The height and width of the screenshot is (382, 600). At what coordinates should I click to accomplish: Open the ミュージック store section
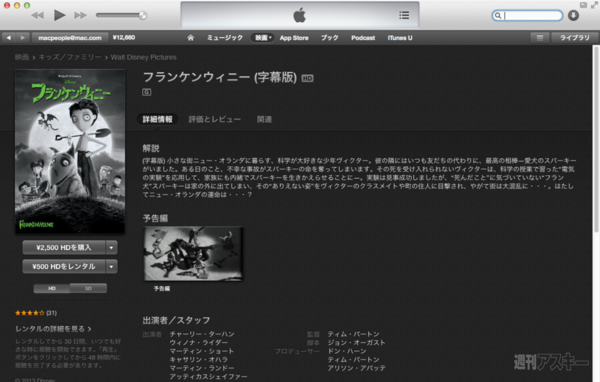coord(225,38)
